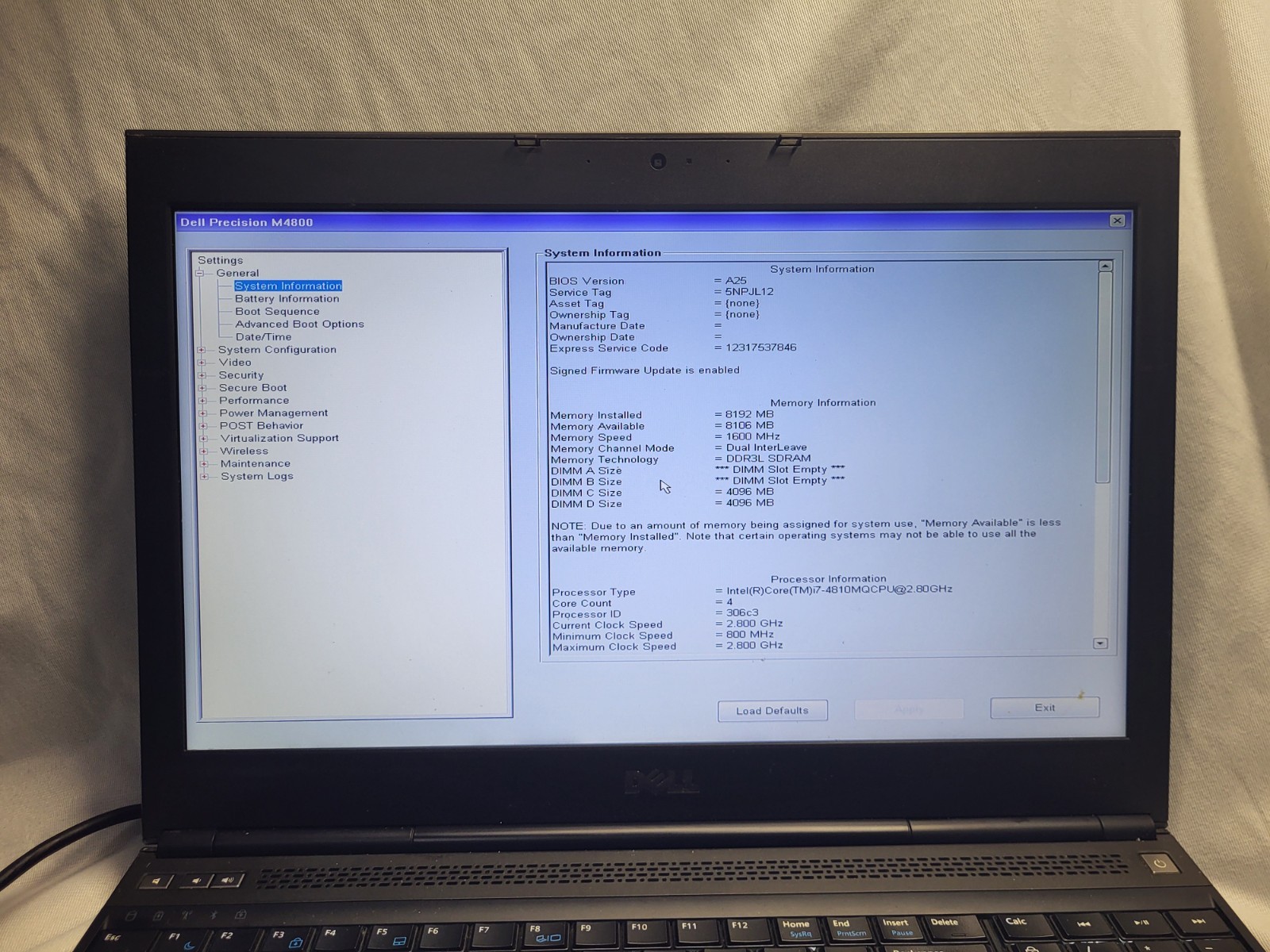Select the Maintenance category label
1270x952 pixels.
pos(256,463)
